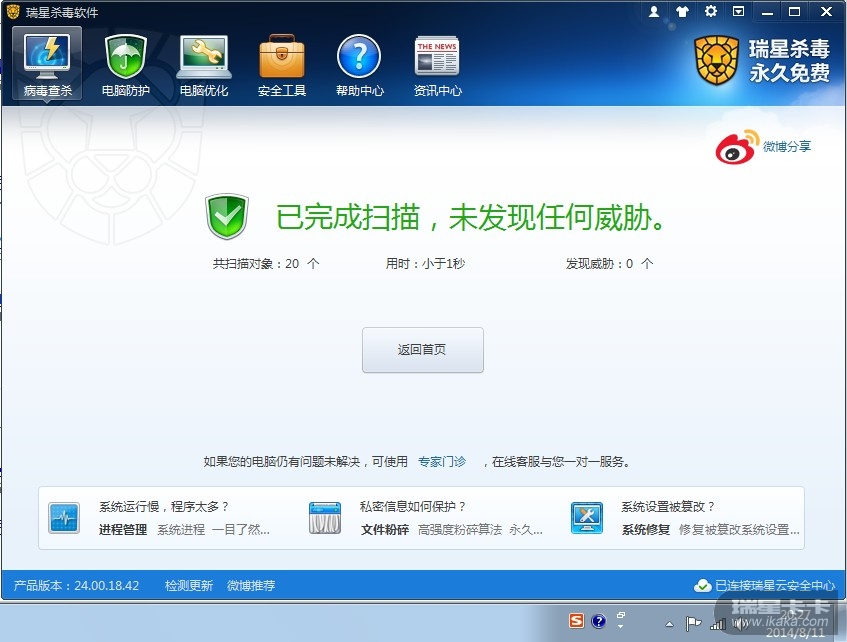Switch to the 电脑防护 protection tab
Image resolution: width=847 pixels, height=642 pixels.
point(125,64)
